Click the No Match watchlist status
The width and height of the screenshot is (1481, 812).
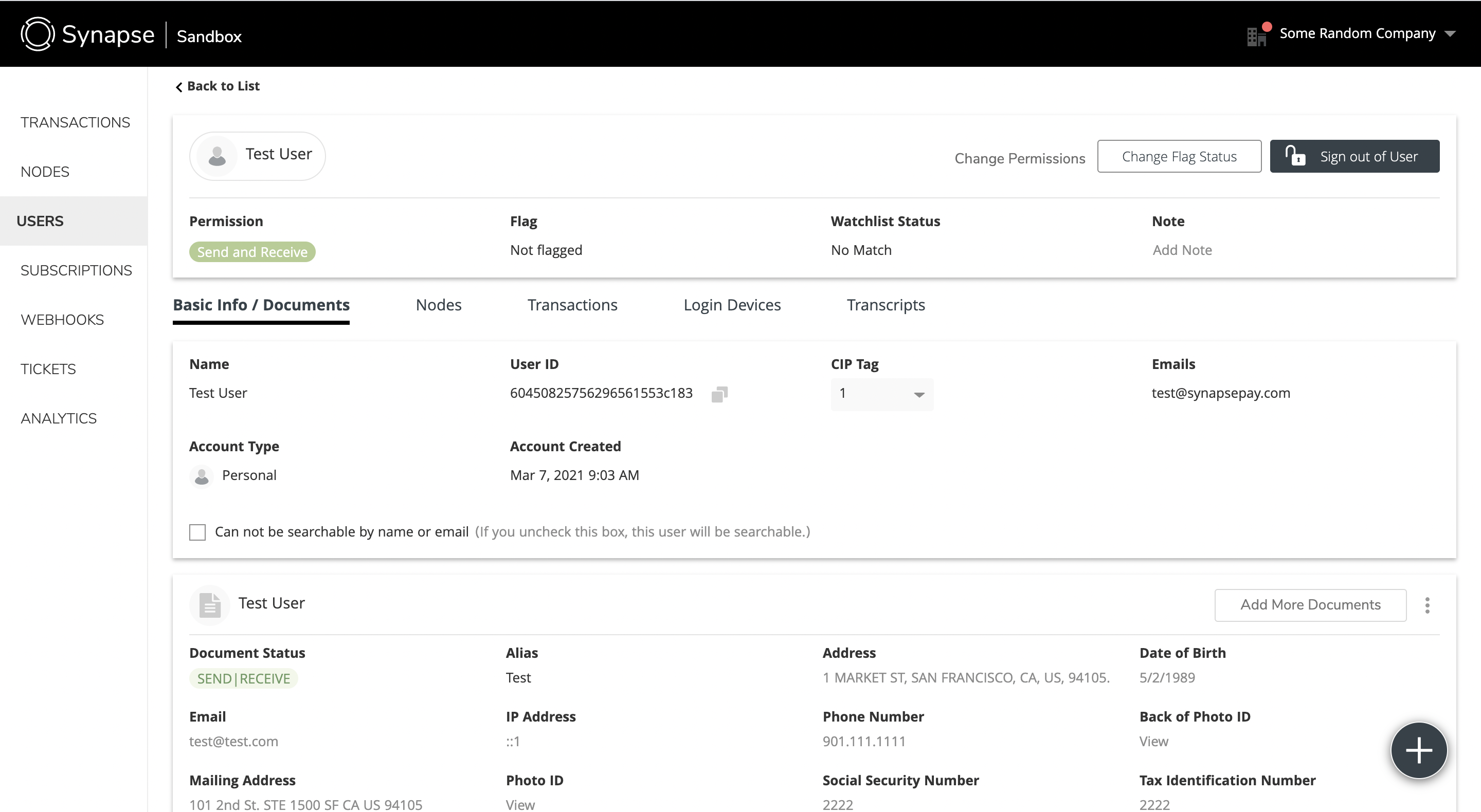[861, 250]
